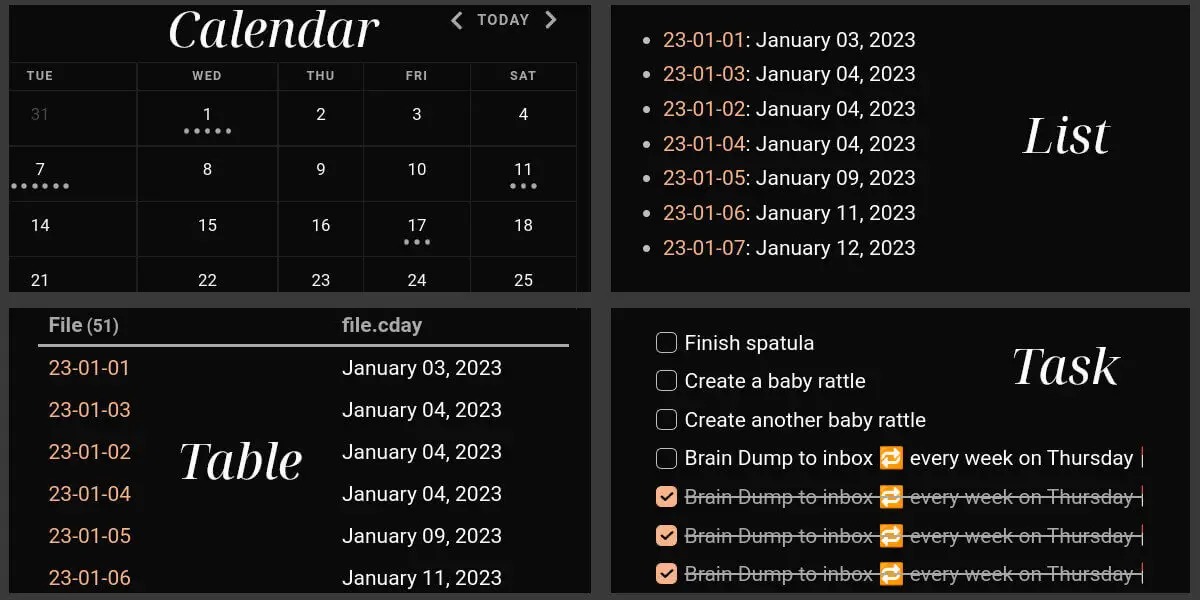This screenshot has height=600, width=1200.
Task: Click the File (51) column header
Action: (83, 325)
